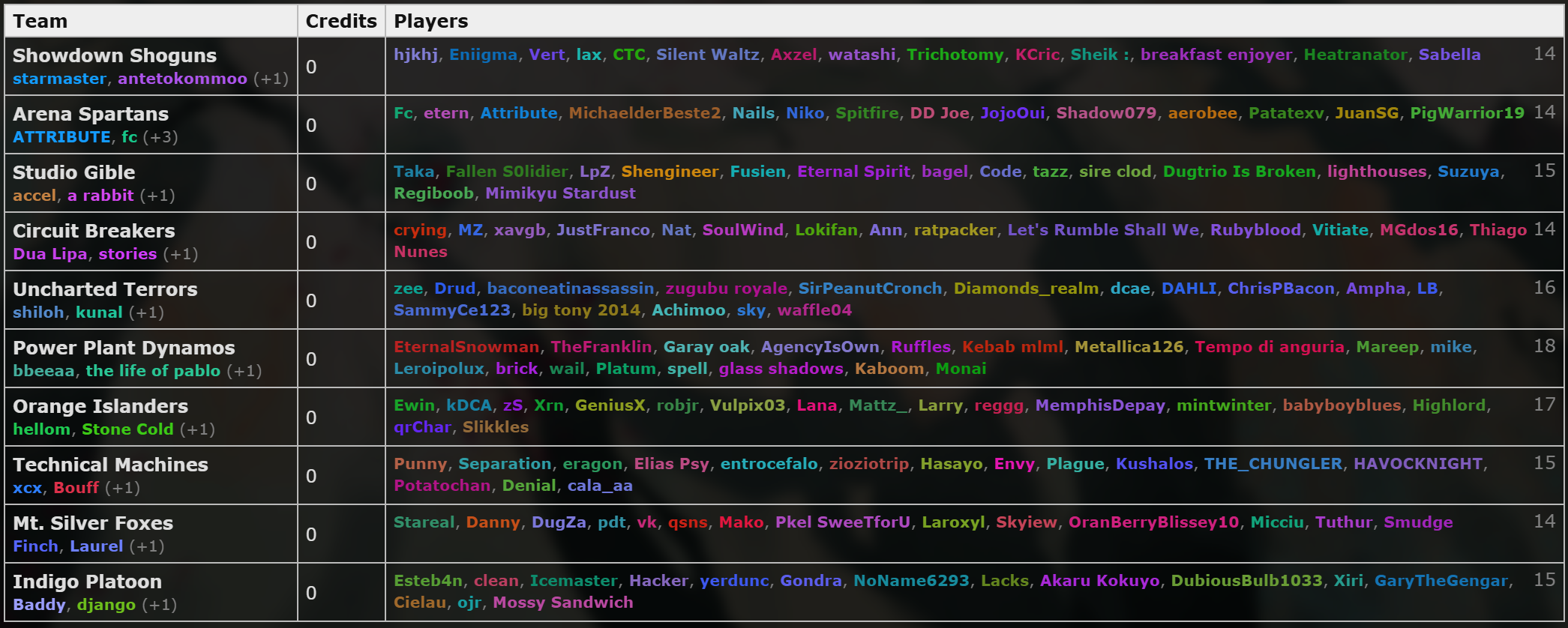Click the player count 18
Viewport: 1568px width, 628px height.
coord(1544,345)
